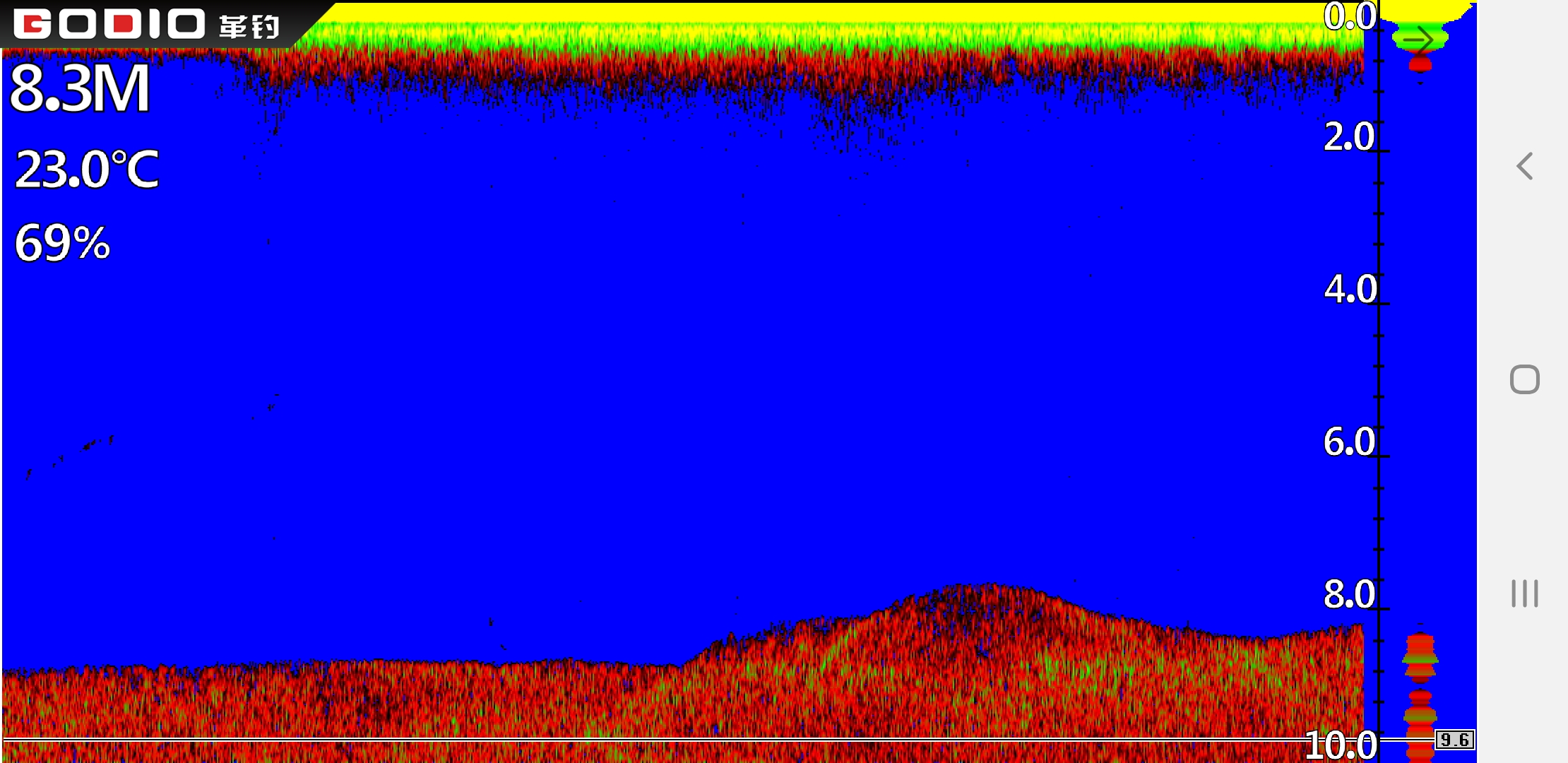The image size is (1568, 763).
Task: Click the 8.0 depth scale label
Action: (x=1349, y=594)
